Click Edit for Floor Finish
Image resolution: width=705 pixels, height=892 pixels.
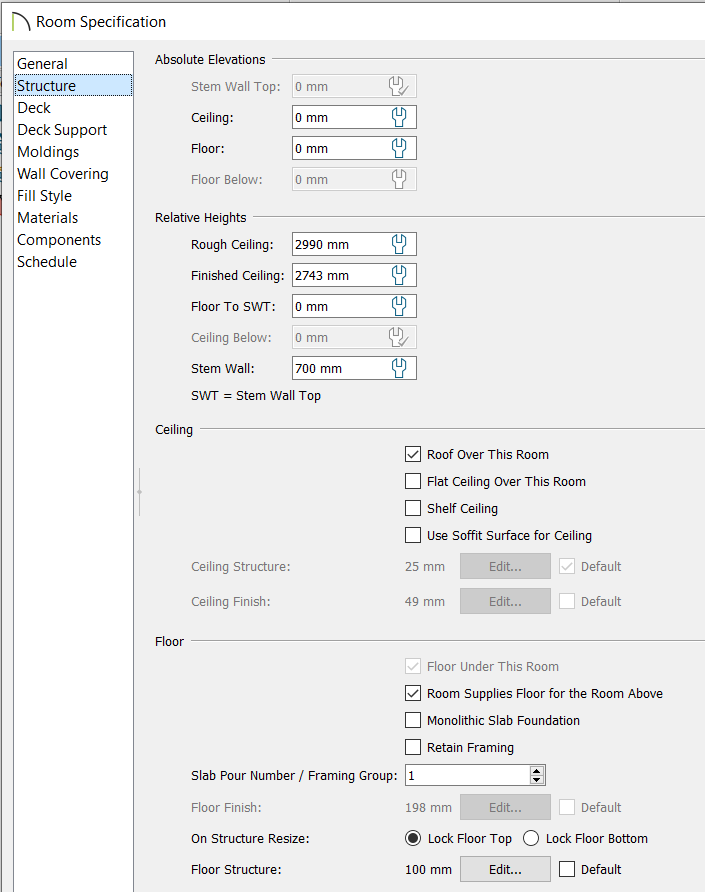pyautogui.click(x=505, y=807)
